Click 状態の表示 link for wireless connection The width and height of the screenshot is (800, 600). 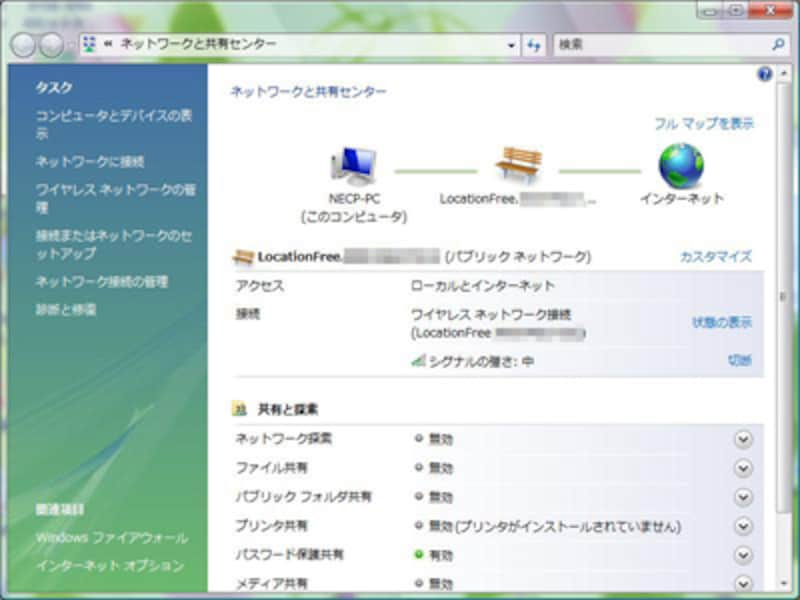tap(722, 322)
